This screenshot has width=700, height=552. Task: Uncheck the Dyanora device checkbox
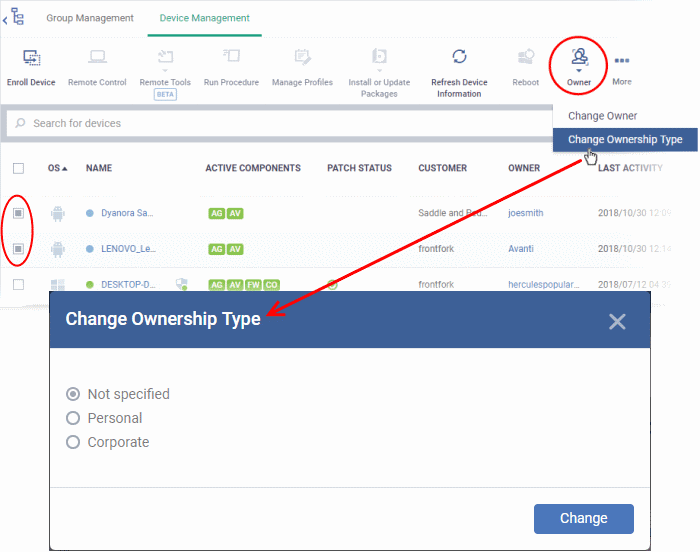[x=18, y=213]
